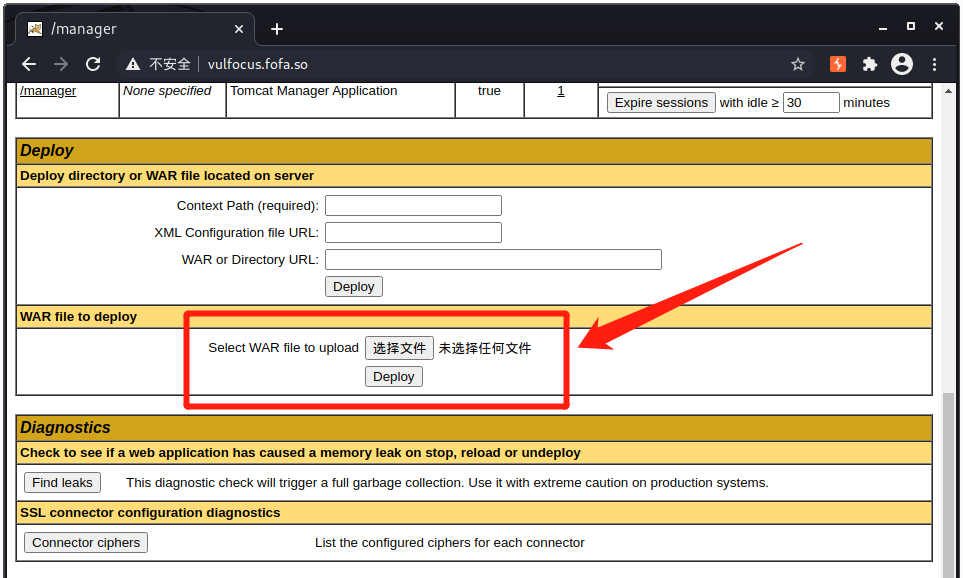
Task: Open a new browser tab
Action: (x=277, y=28)
